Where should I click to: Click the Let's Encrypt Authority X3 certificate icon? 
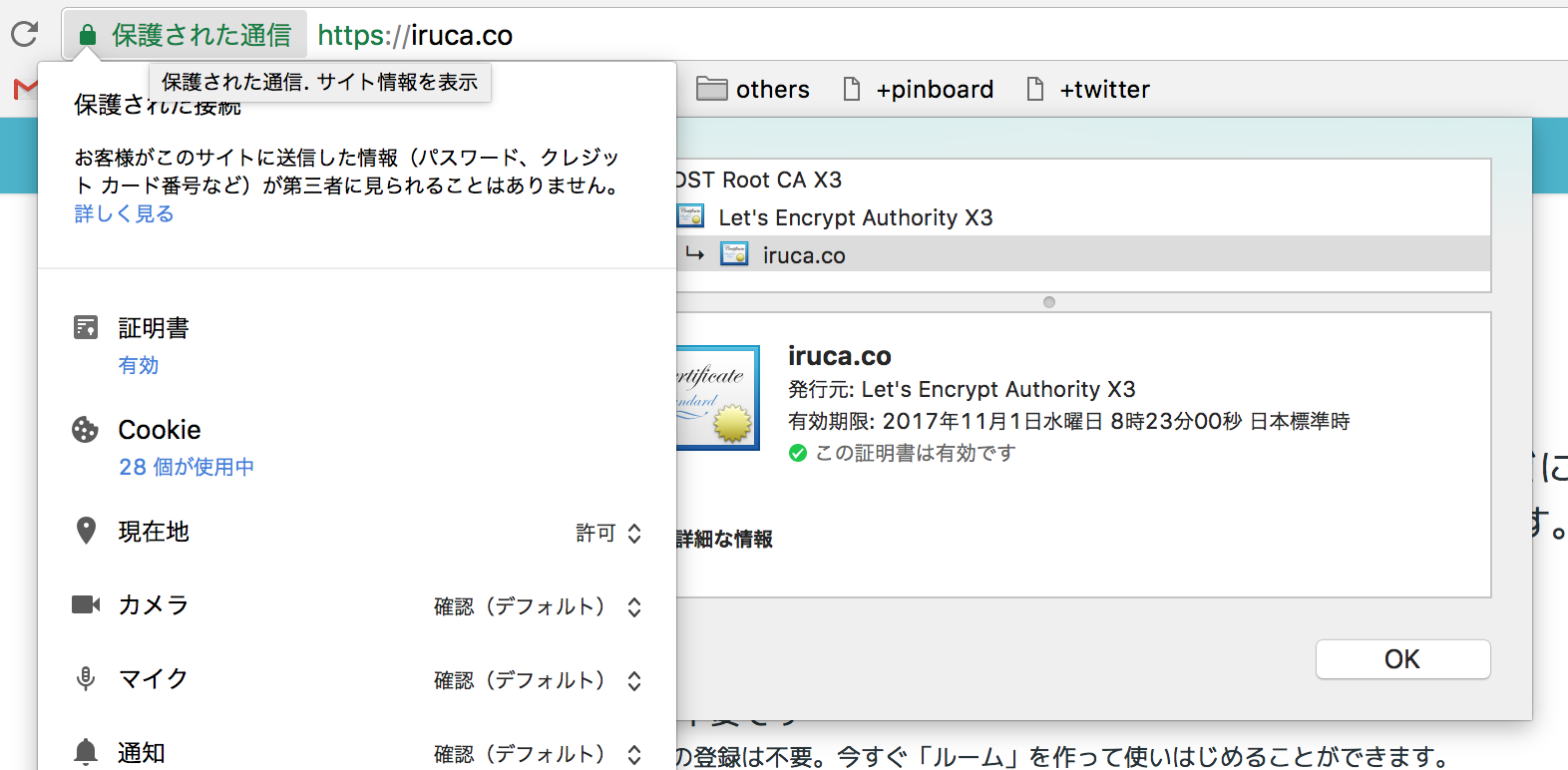tap(690, 216)
